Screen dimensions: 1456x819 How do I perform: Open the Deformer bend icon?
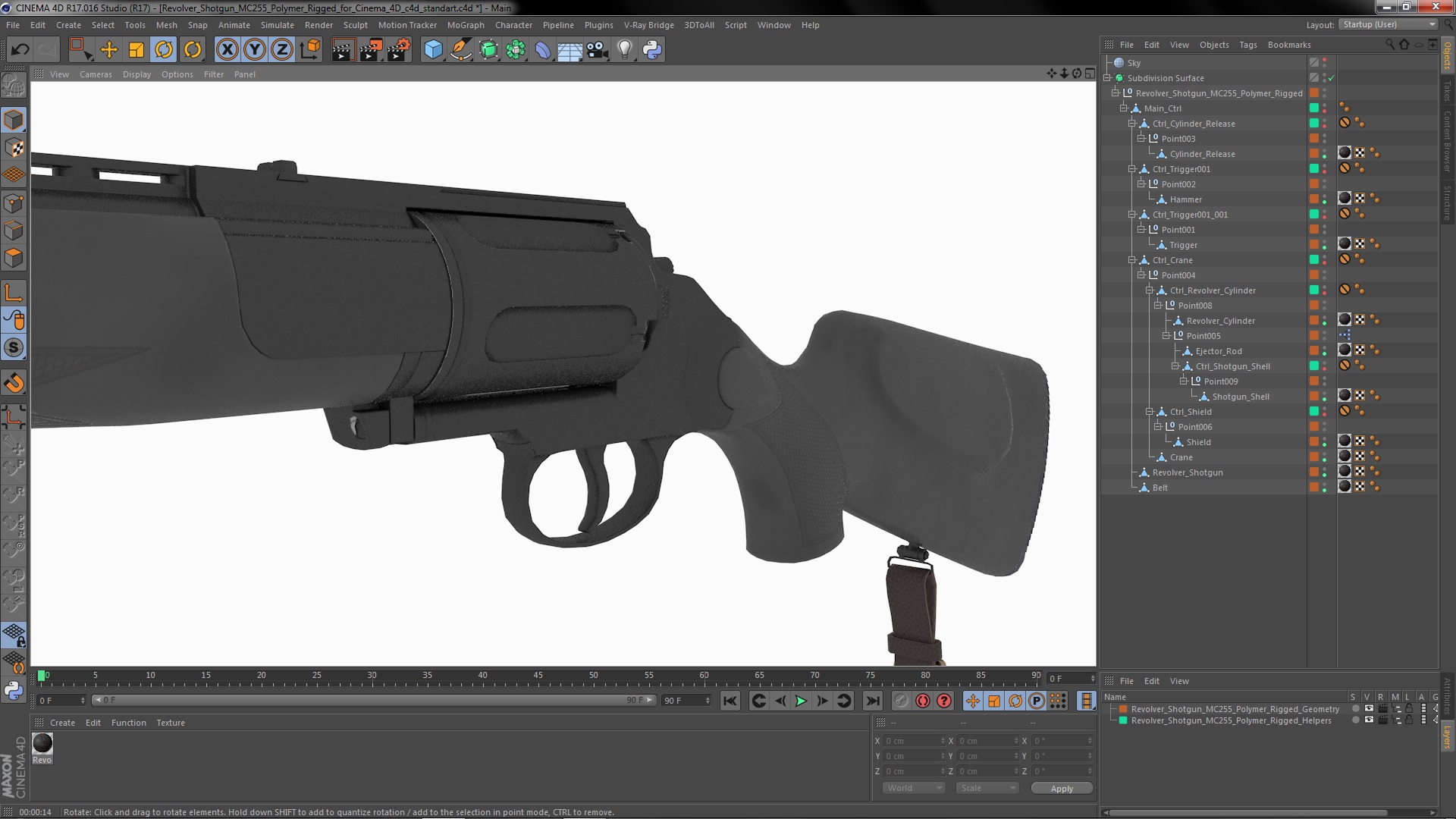coord(543,50)
